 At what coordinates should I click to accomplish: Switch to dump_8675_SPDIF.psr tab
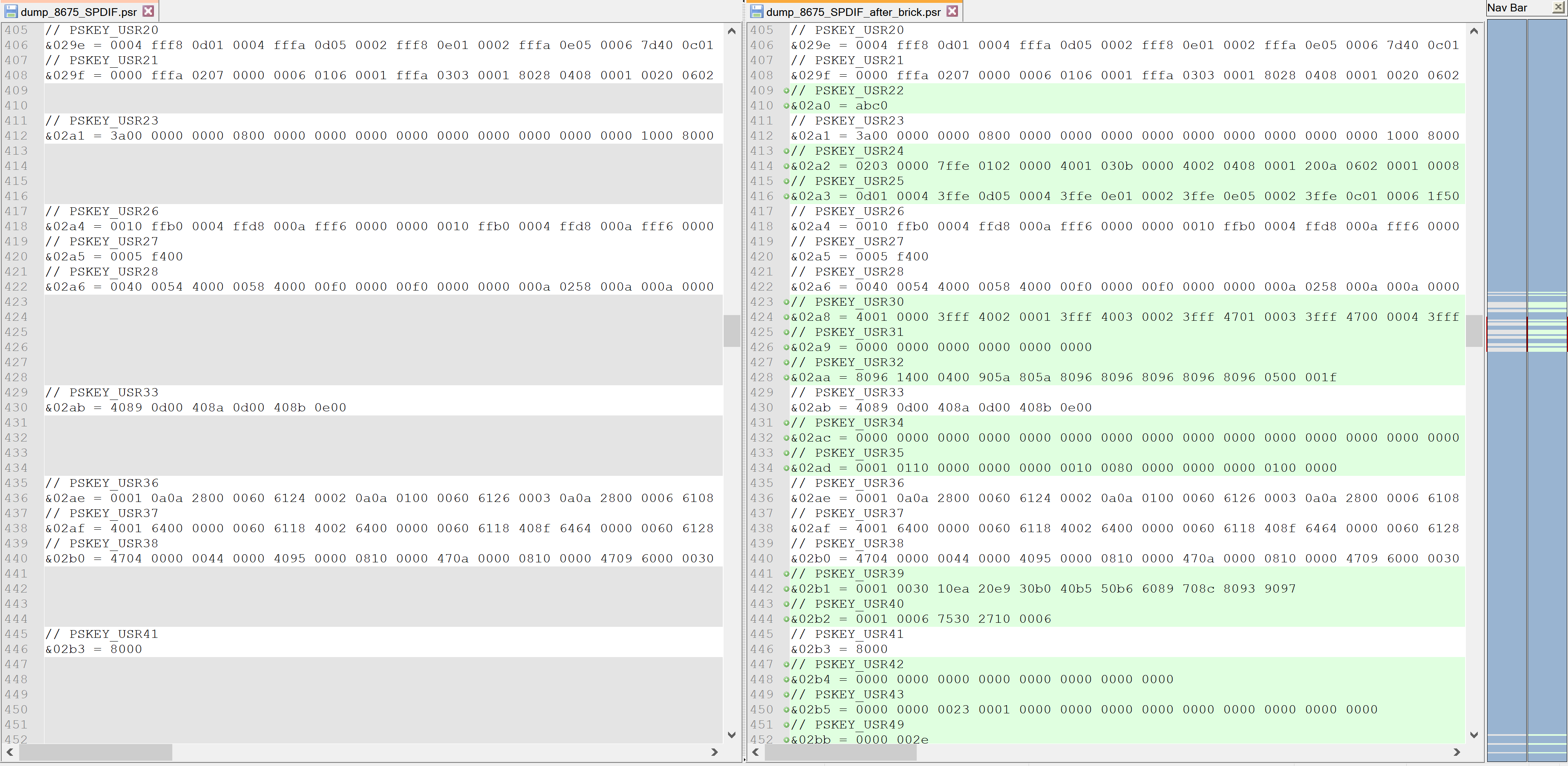pyautogui.click(x=78, y=12)
